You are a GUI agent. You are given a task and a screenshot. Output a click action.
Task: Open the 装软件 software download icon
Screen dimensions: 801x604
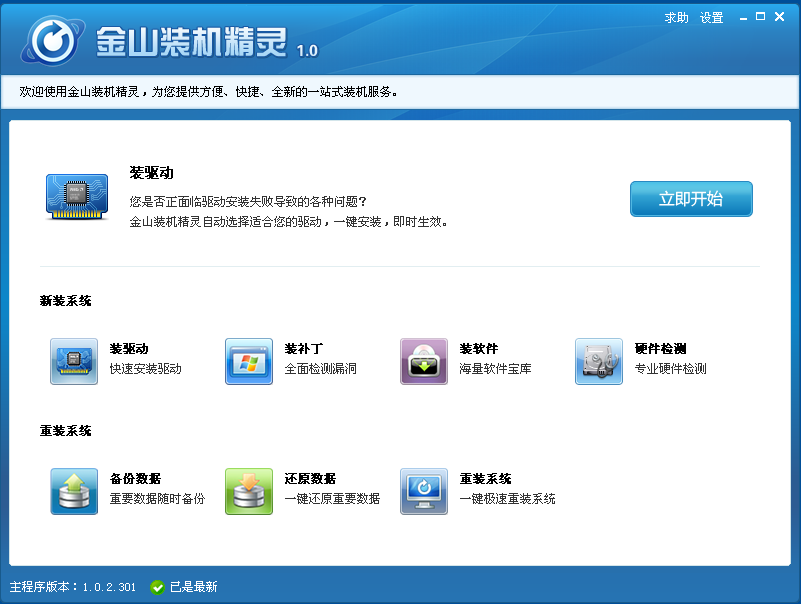point(424,361)
